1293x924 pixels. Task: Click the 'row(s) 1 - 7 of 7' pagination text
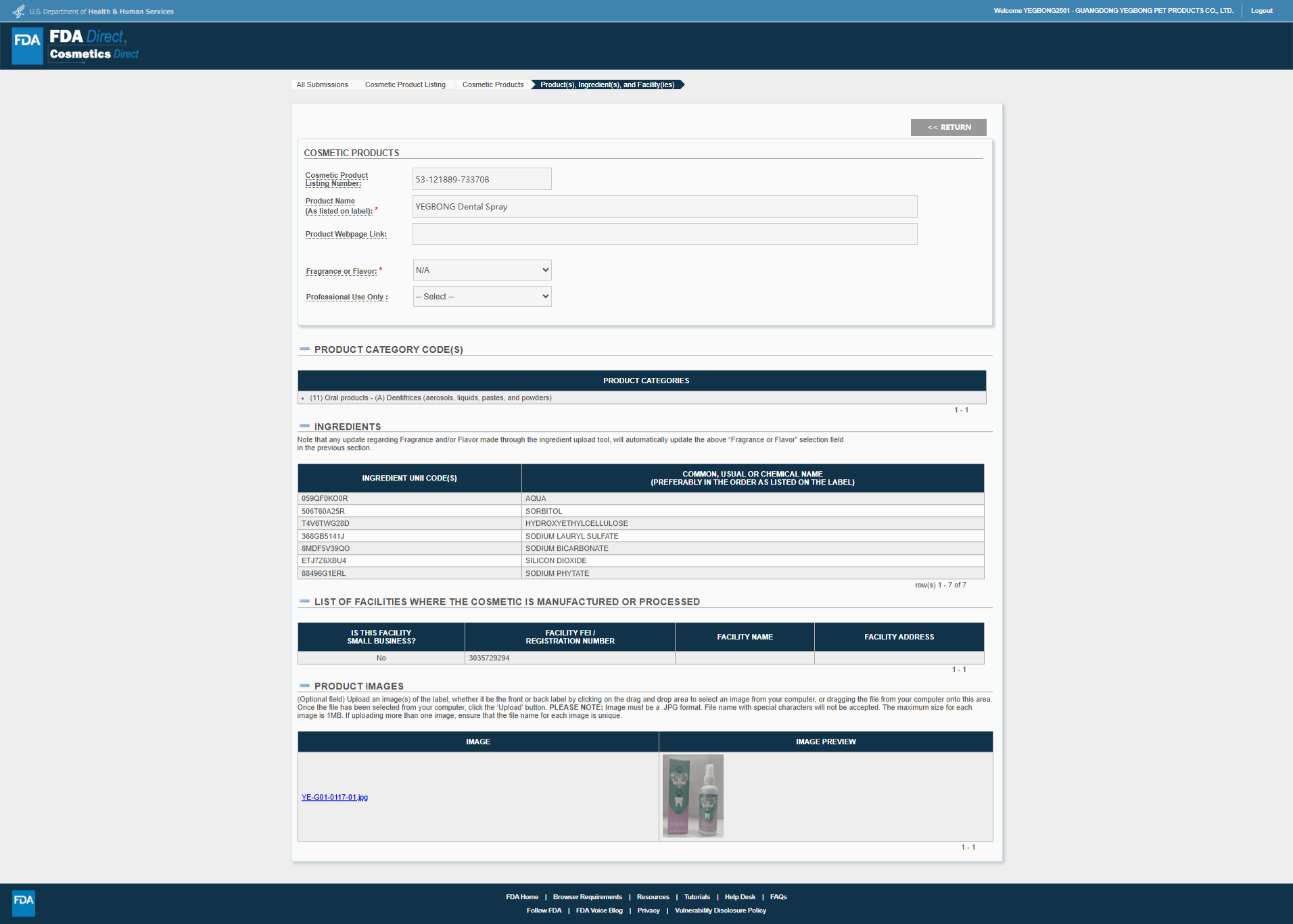[x=941, y=585]
